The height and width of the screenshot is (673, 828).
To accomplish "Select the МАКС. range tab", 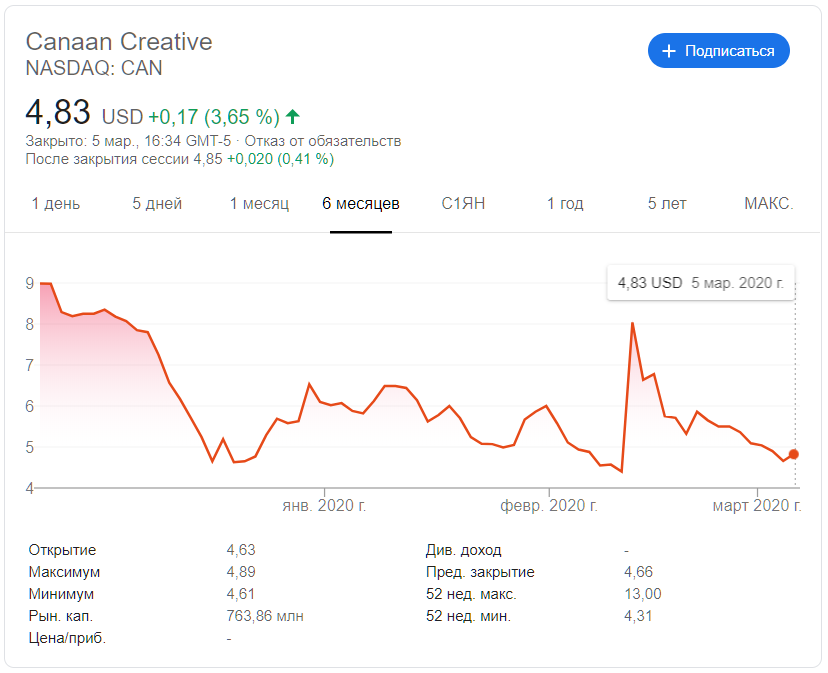I will click(x=769, y=203).
